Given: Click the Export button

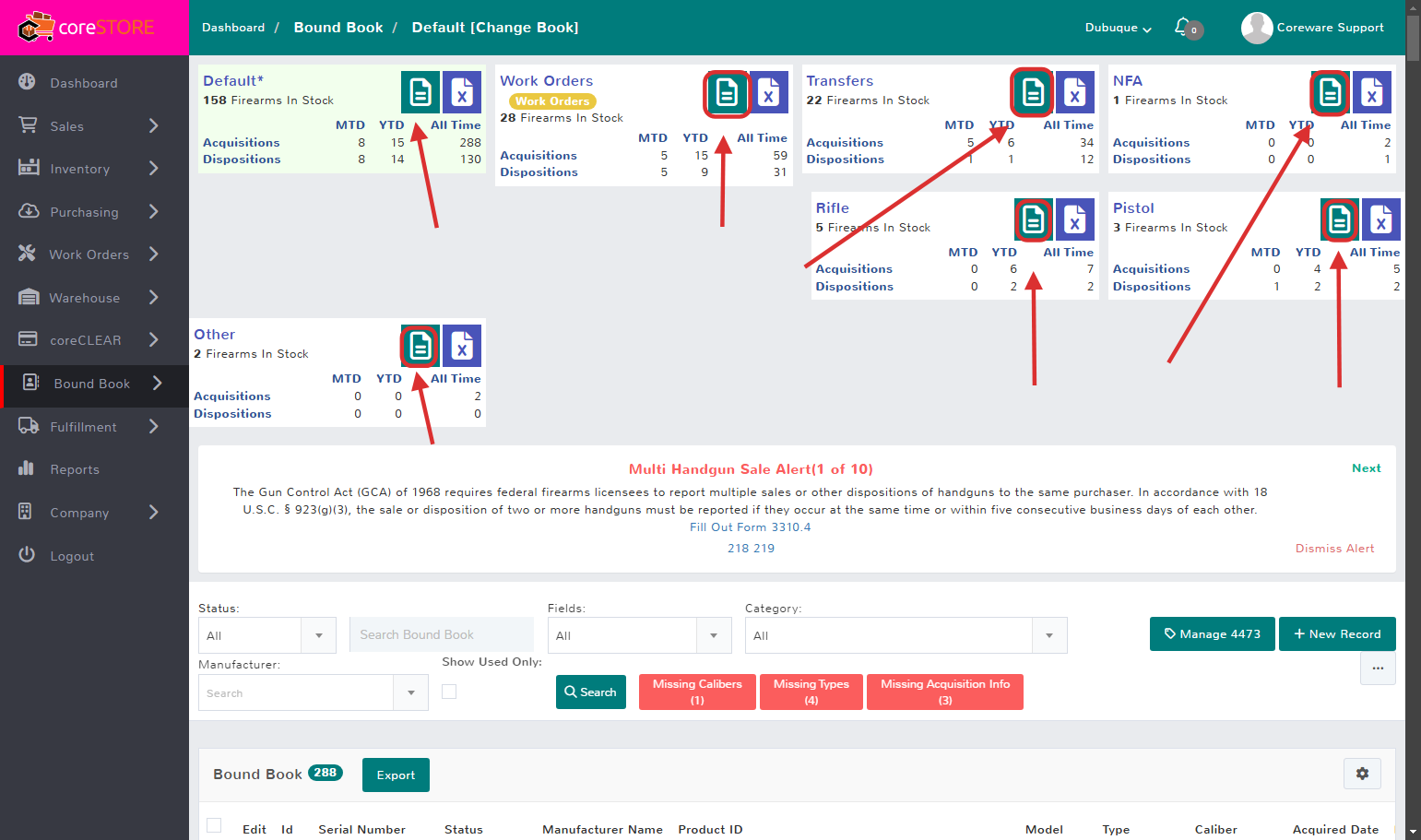Looking at the screenshot, I should [x=396, y=775].
